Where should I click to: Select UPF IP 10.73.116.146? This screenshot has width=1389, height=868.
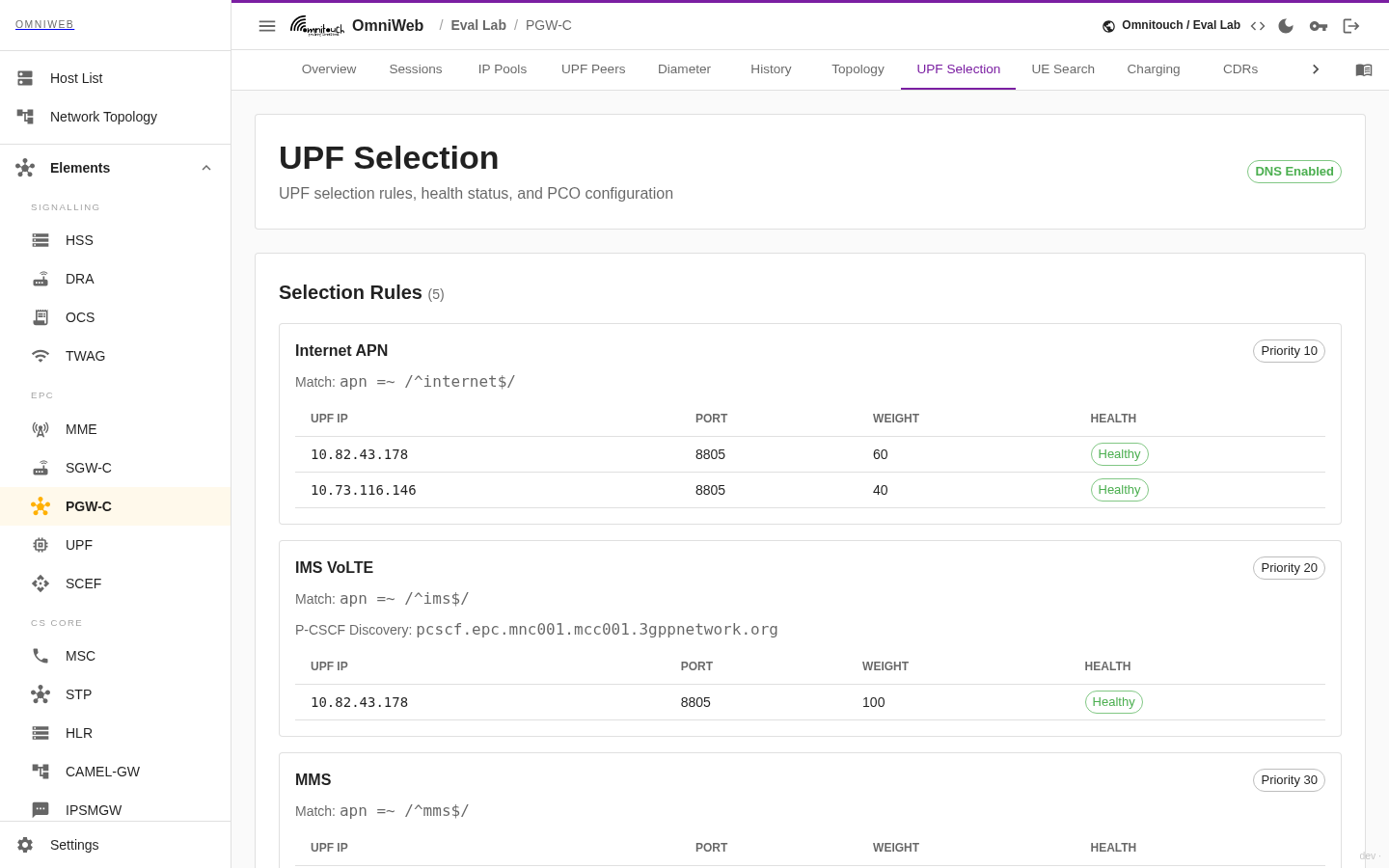point(364,490)
